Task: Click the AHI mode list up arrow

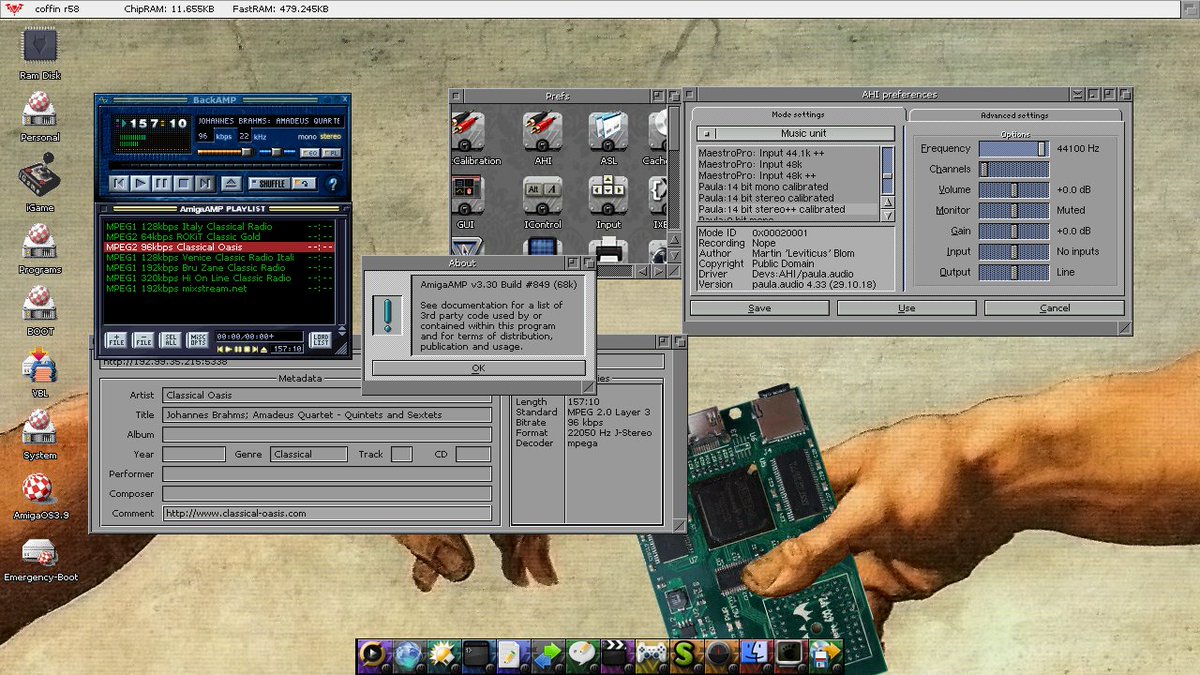Action: [x=888, y=201]
